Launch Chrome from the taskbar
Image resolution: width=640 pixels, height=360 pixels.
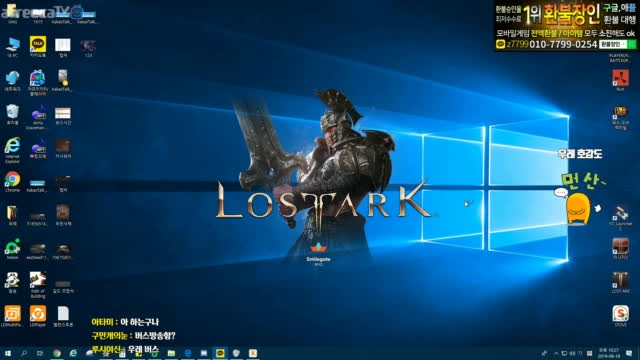click(x=57, y=353)
